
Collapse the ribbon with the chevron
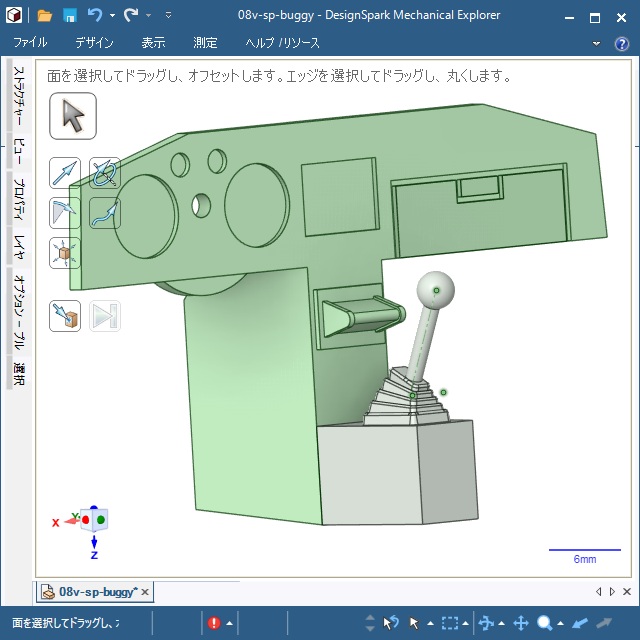click(x=597, y=43)
